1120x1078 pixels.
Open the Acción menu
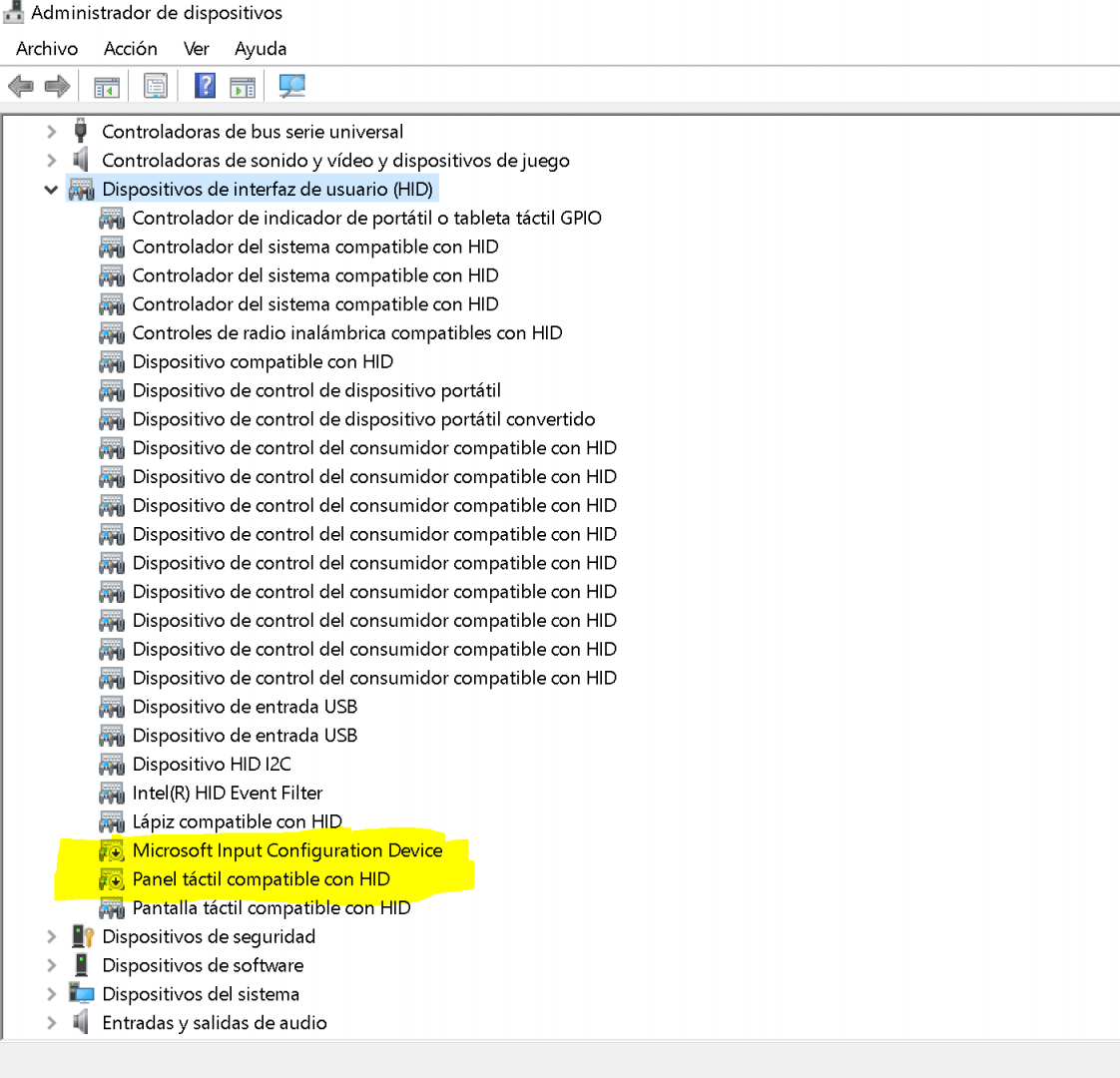[131, 49]
